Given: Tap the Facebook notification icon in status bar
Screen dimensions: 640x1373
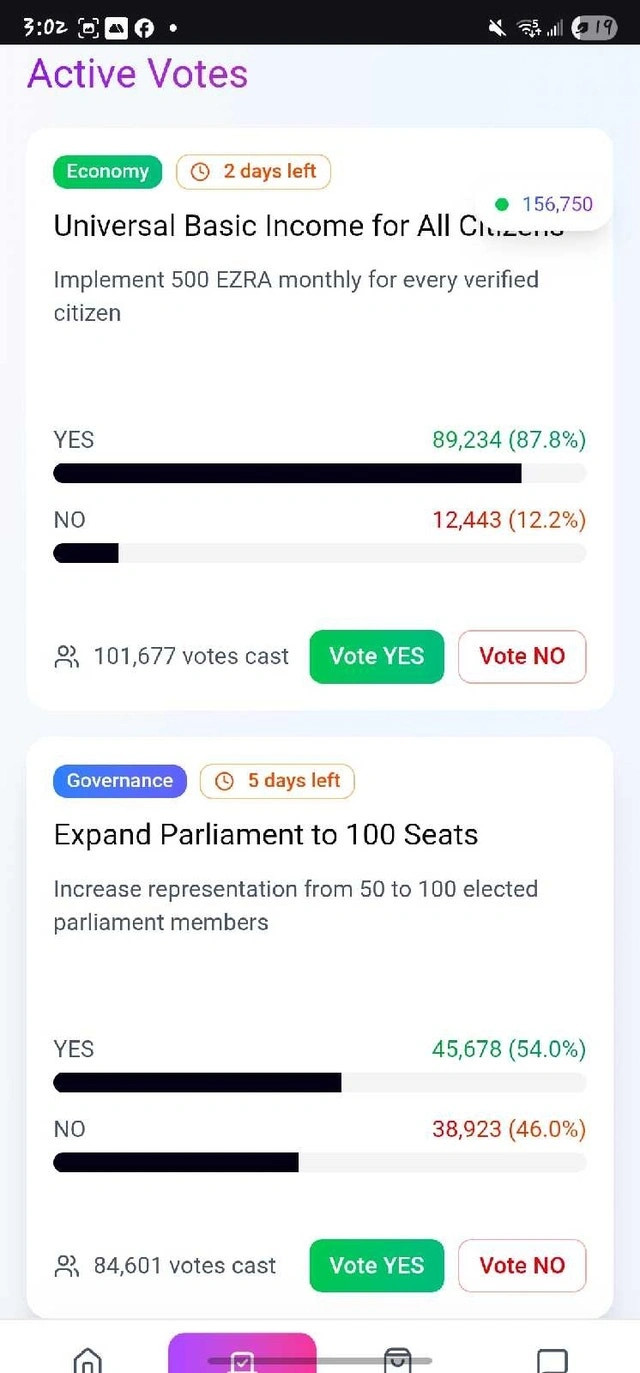Looking at the screenshot, I should [x=144, y=28].
